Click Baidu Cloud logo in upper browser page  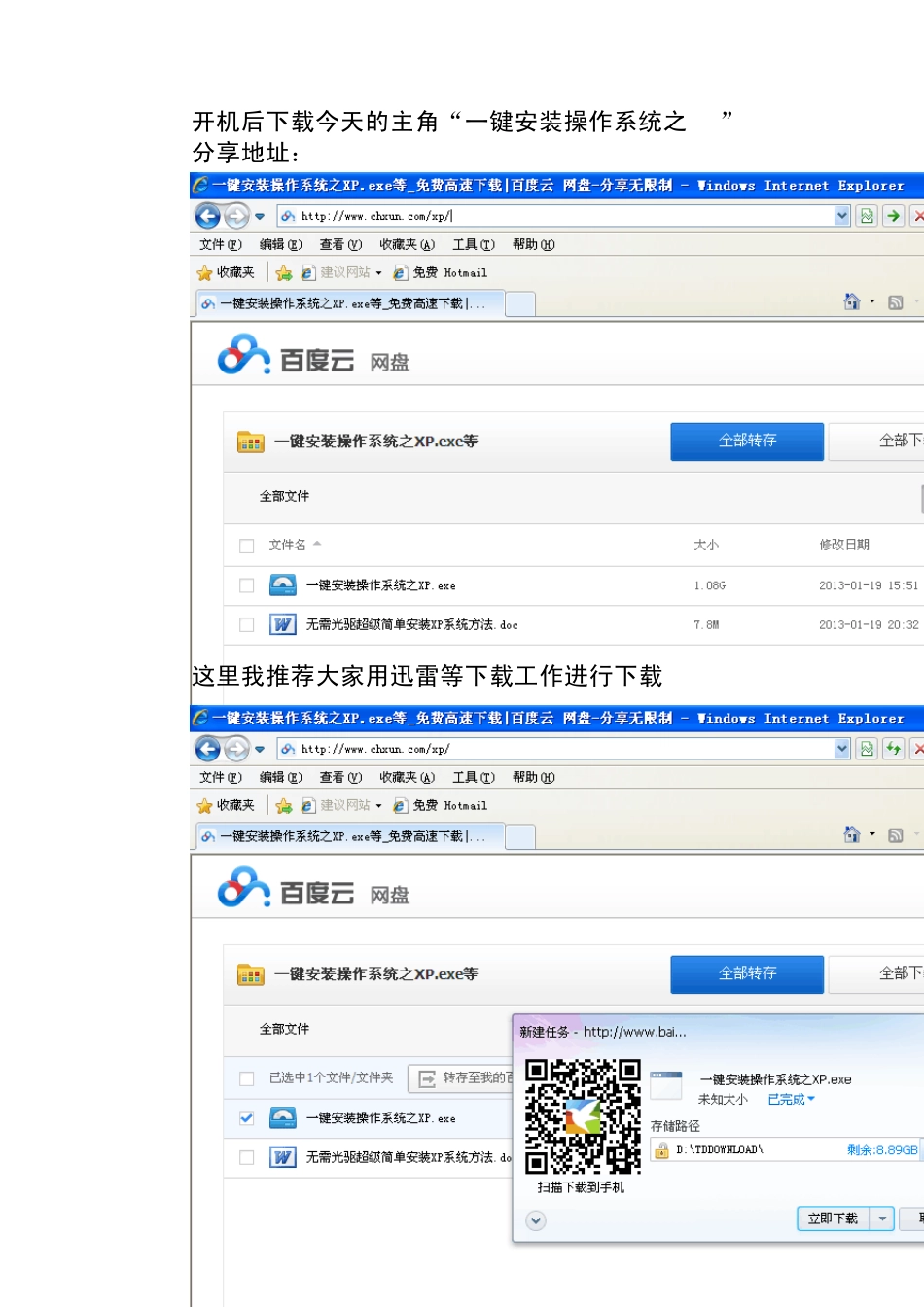[x=313, y=356]
